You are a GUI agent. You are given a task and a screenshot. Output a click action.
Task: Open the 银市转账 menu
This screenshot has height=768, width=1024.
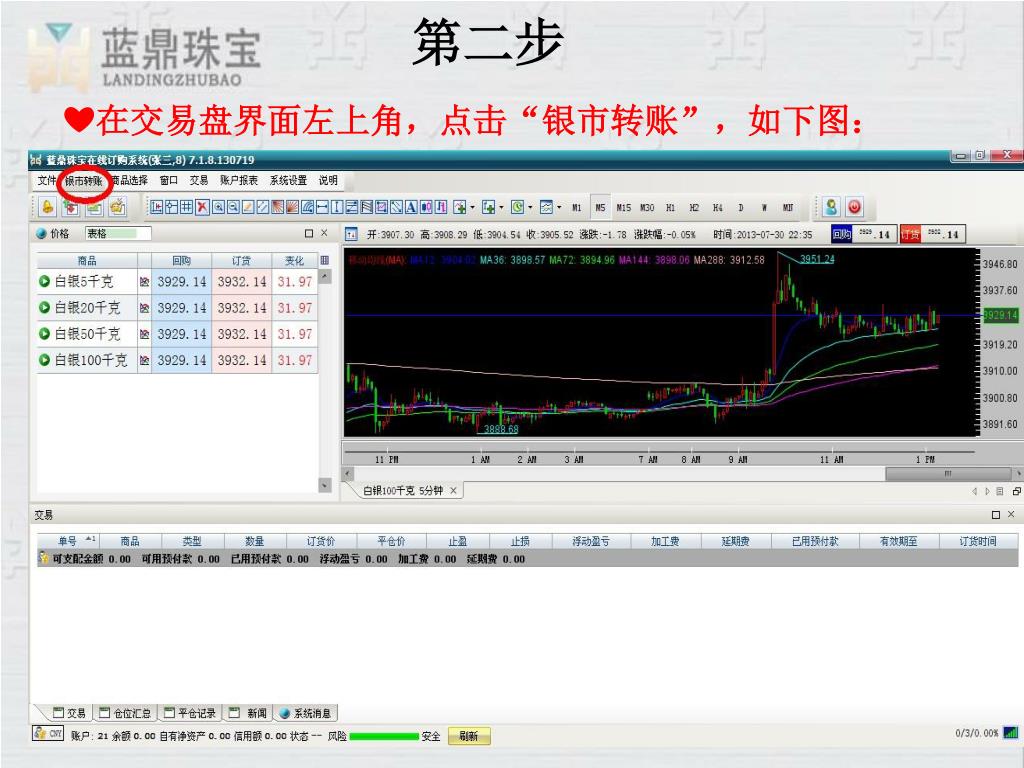tap(84, 181)
